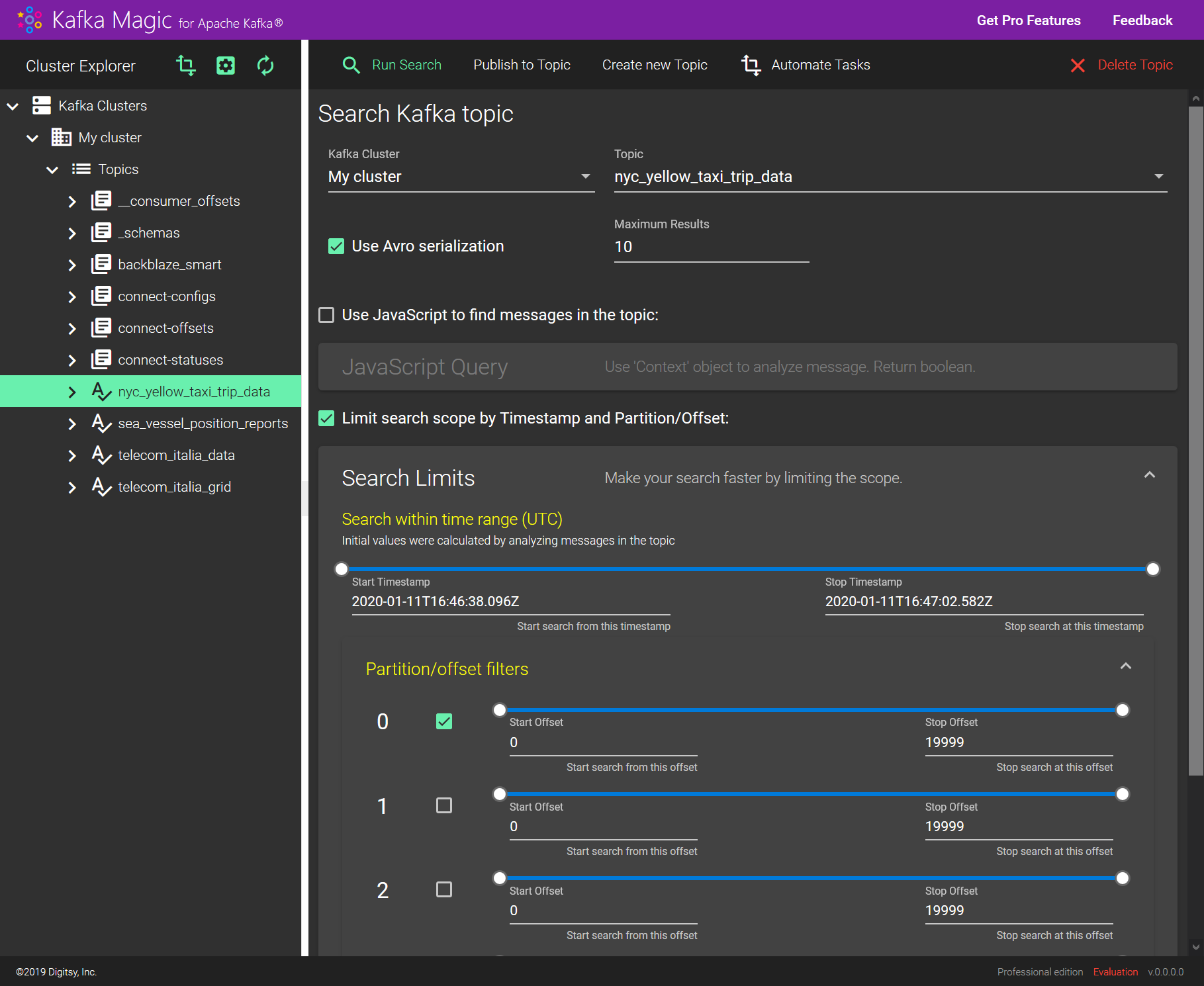Viewport: 1204px width, 986px height.
Task: Click partition 1 start offset slider handle
Action: (x=500, y=794)
